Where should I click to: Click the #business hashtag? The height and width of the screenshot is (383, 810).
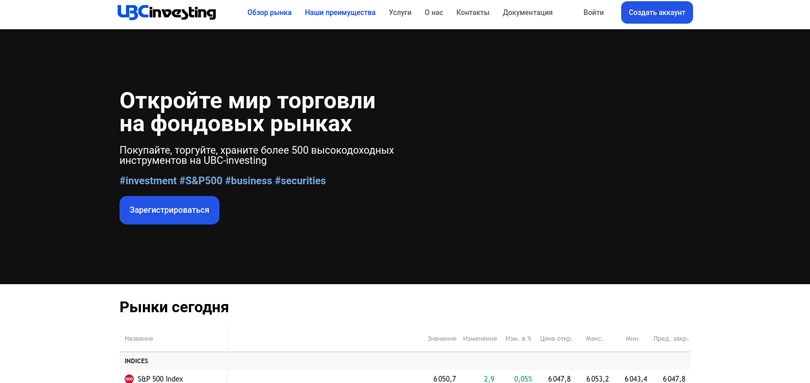click(x=248, y=181)
